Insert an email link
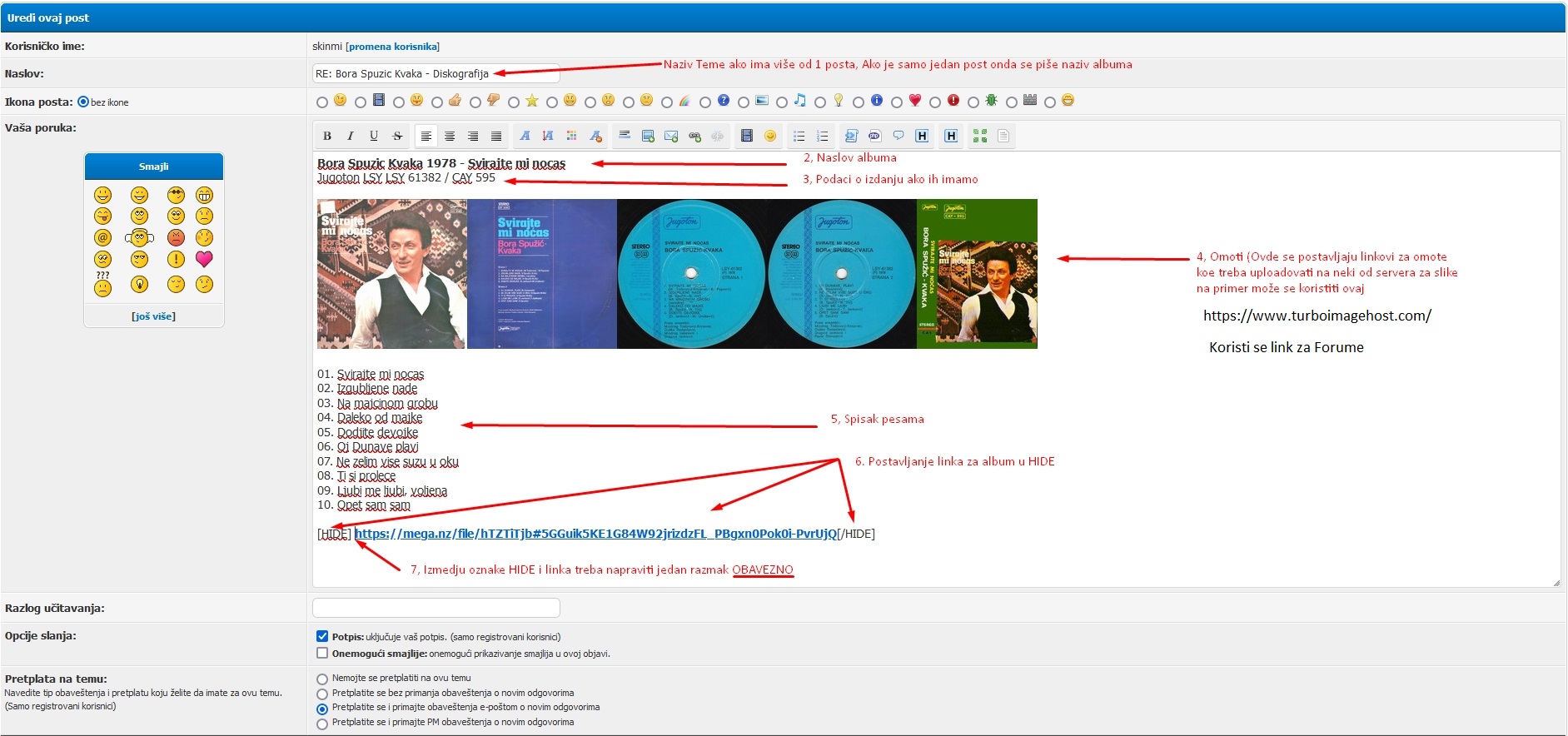1568x736 pixels. tap(671, 136)
